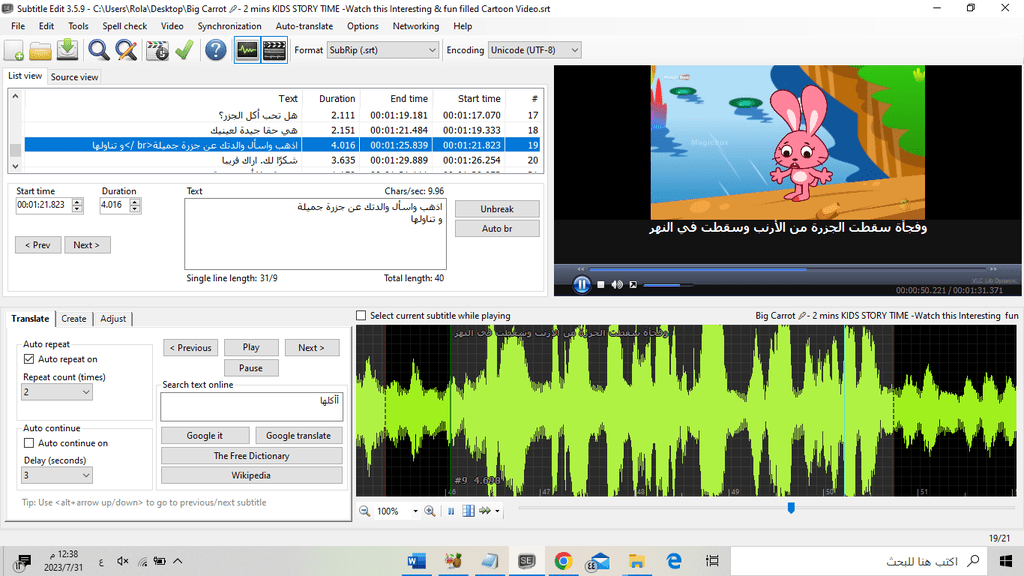Viewport: 1024px width, 576px height.
Task: Click the green double-arrow waveform icon
Action: point(485,511)
